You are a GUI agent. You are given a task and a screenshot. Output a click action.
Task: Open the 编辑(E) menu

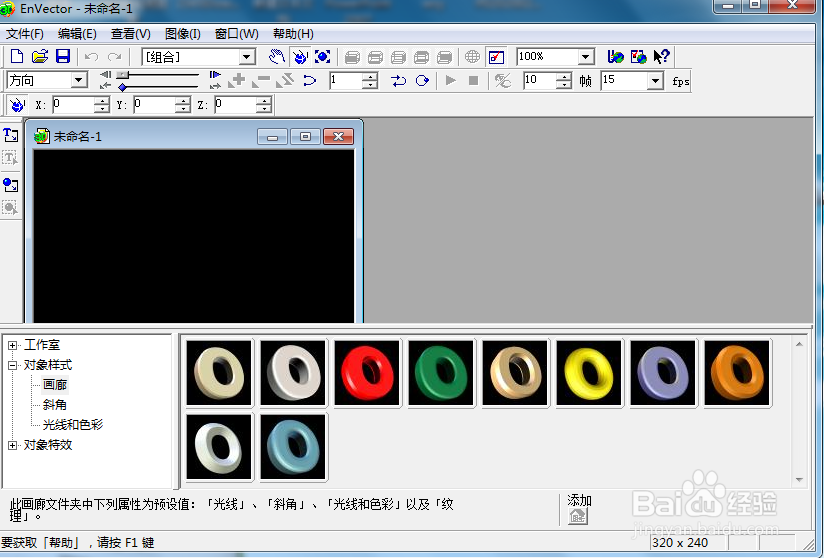coord(77,34)
